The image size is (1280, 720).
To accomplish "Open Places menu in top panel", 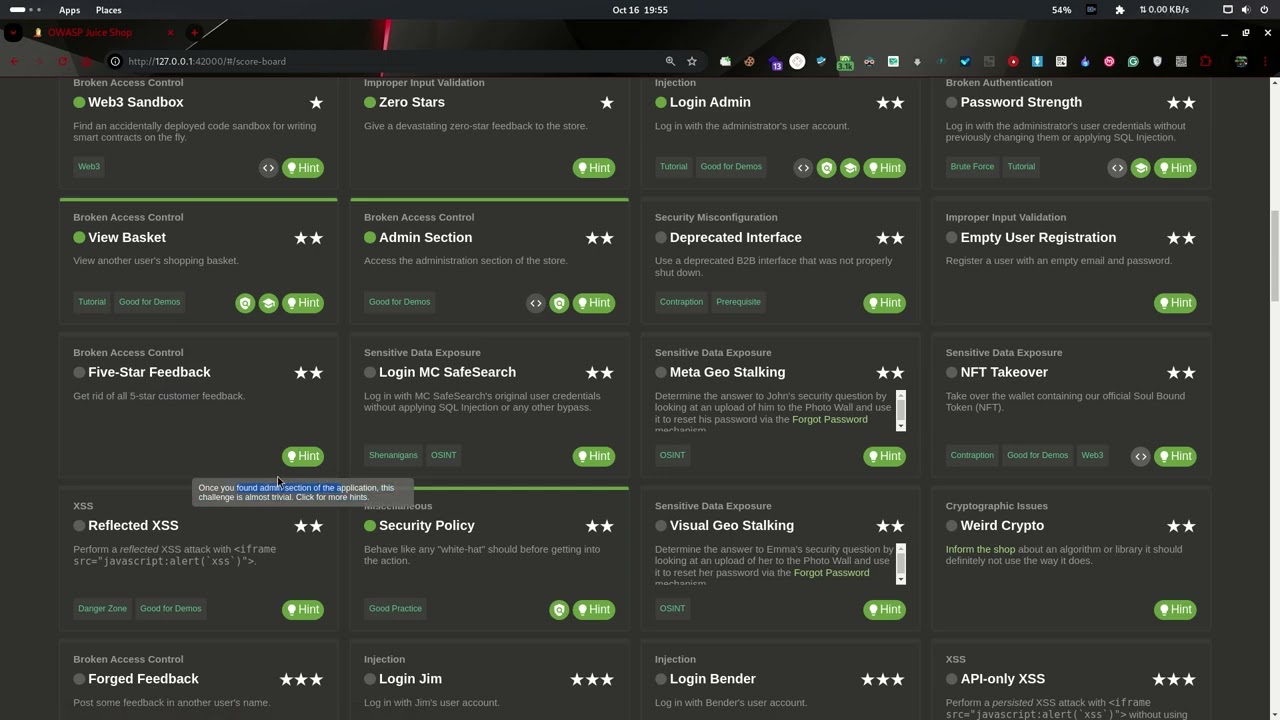I will (108, 10).
